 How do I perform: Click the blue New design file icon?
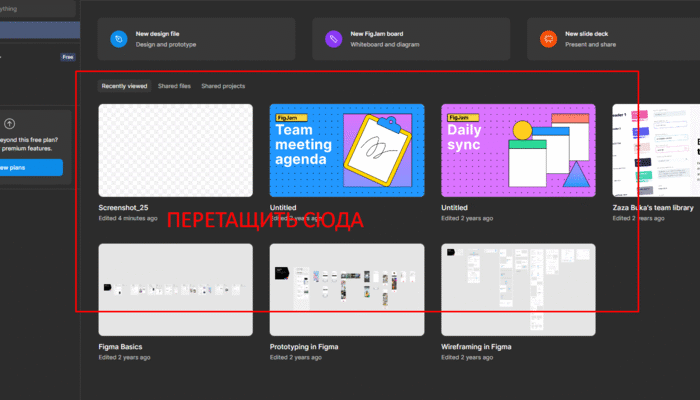click(x=119, y=39)
